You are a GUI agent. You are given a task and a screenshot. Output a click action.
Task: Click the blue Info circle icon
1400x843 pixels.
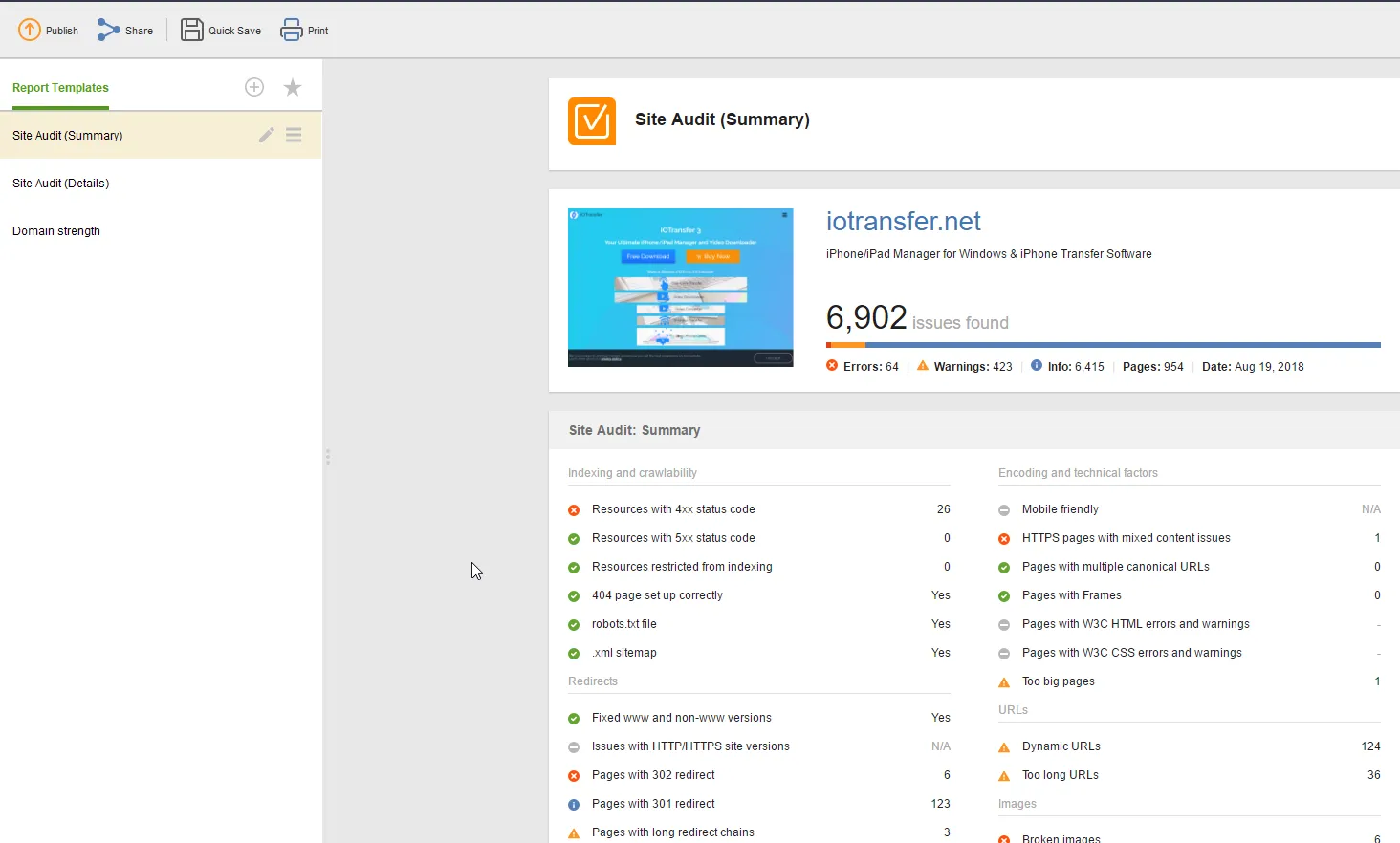point(1037,366)
